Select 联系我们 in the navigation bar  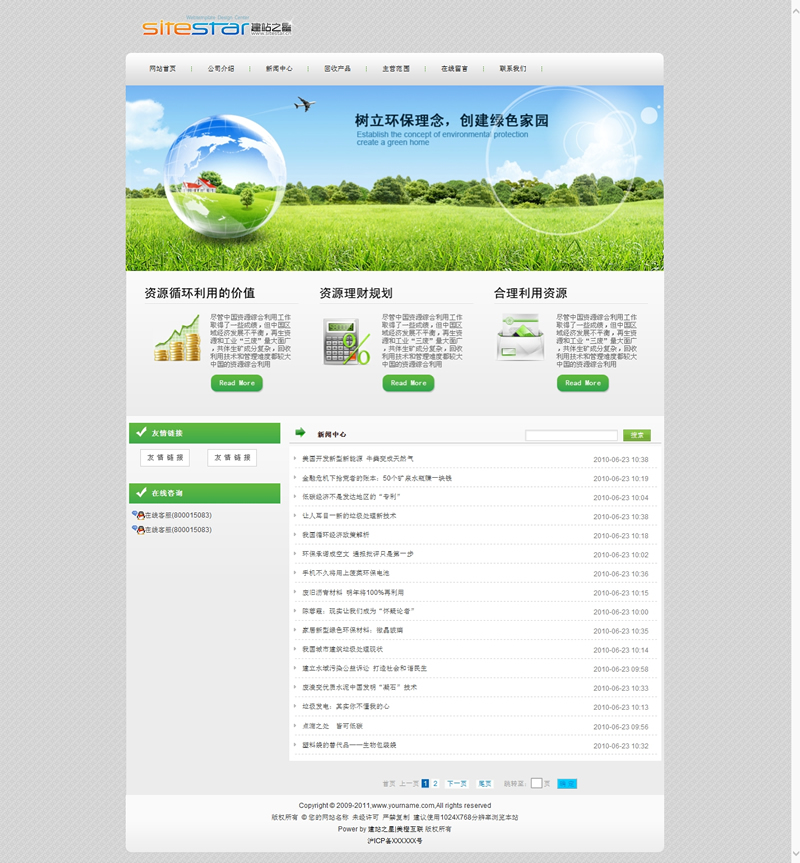513,69
